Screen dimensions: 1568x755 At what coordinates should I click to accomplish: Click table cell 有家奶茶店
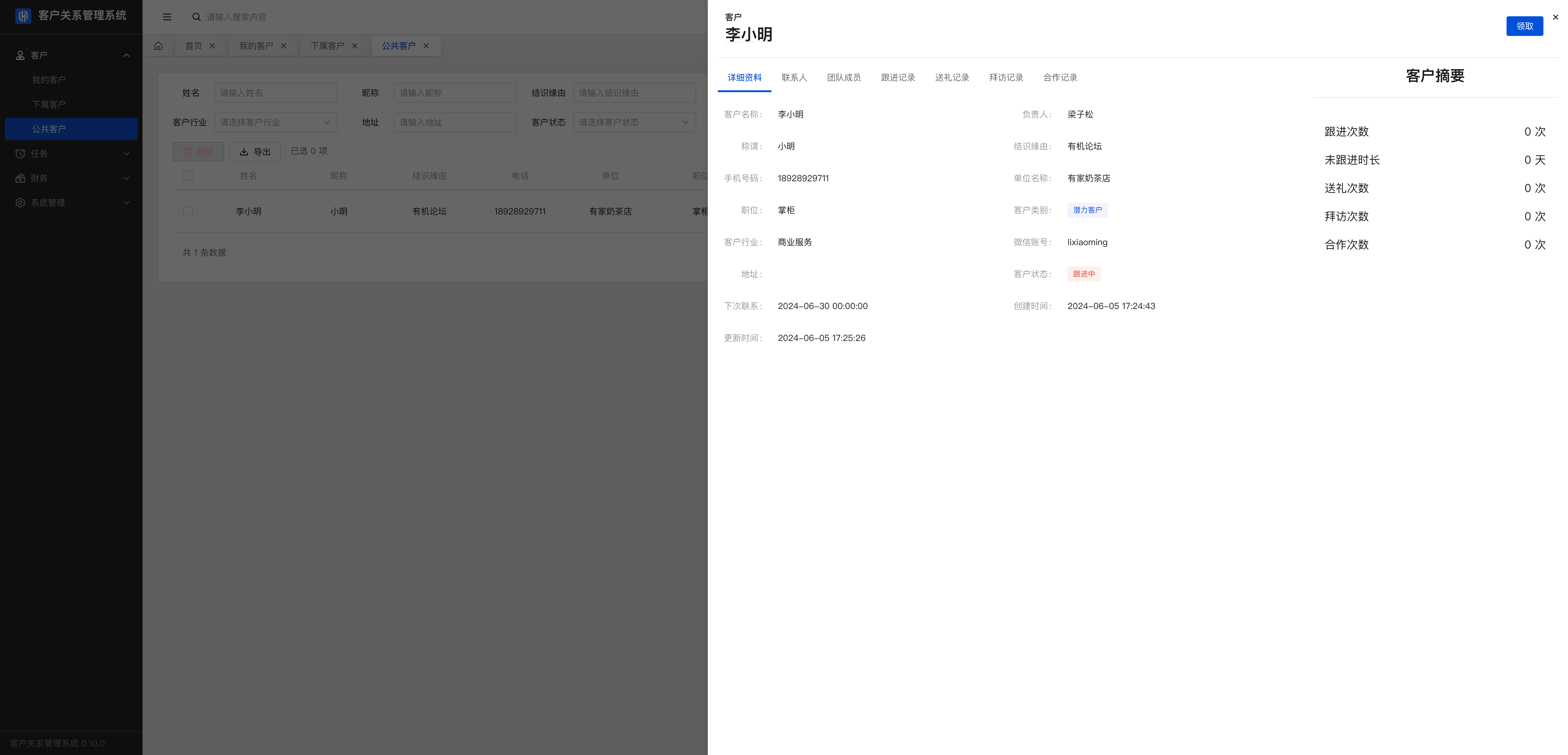click(610, 212)
